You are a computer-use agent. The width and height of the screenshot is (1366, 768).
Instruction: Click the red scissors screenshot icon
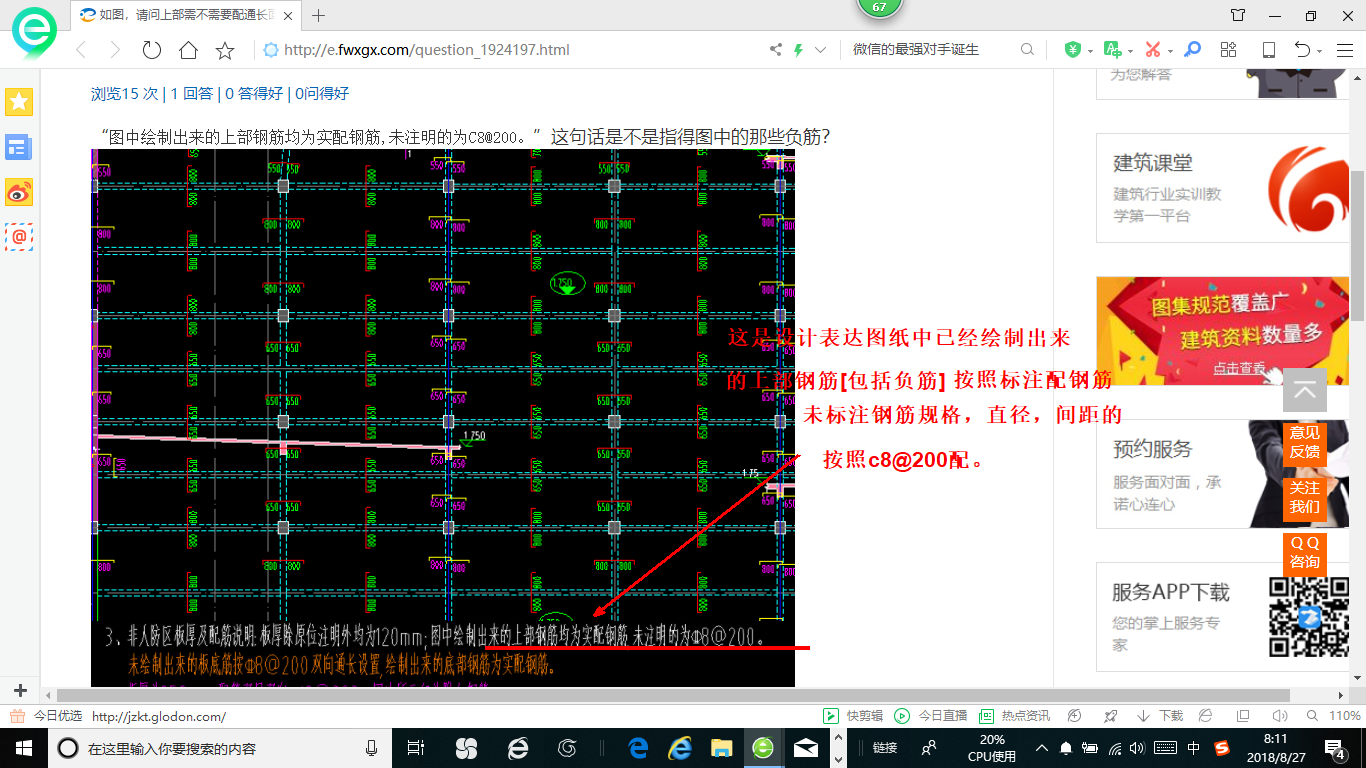[x=1153, y=50]
